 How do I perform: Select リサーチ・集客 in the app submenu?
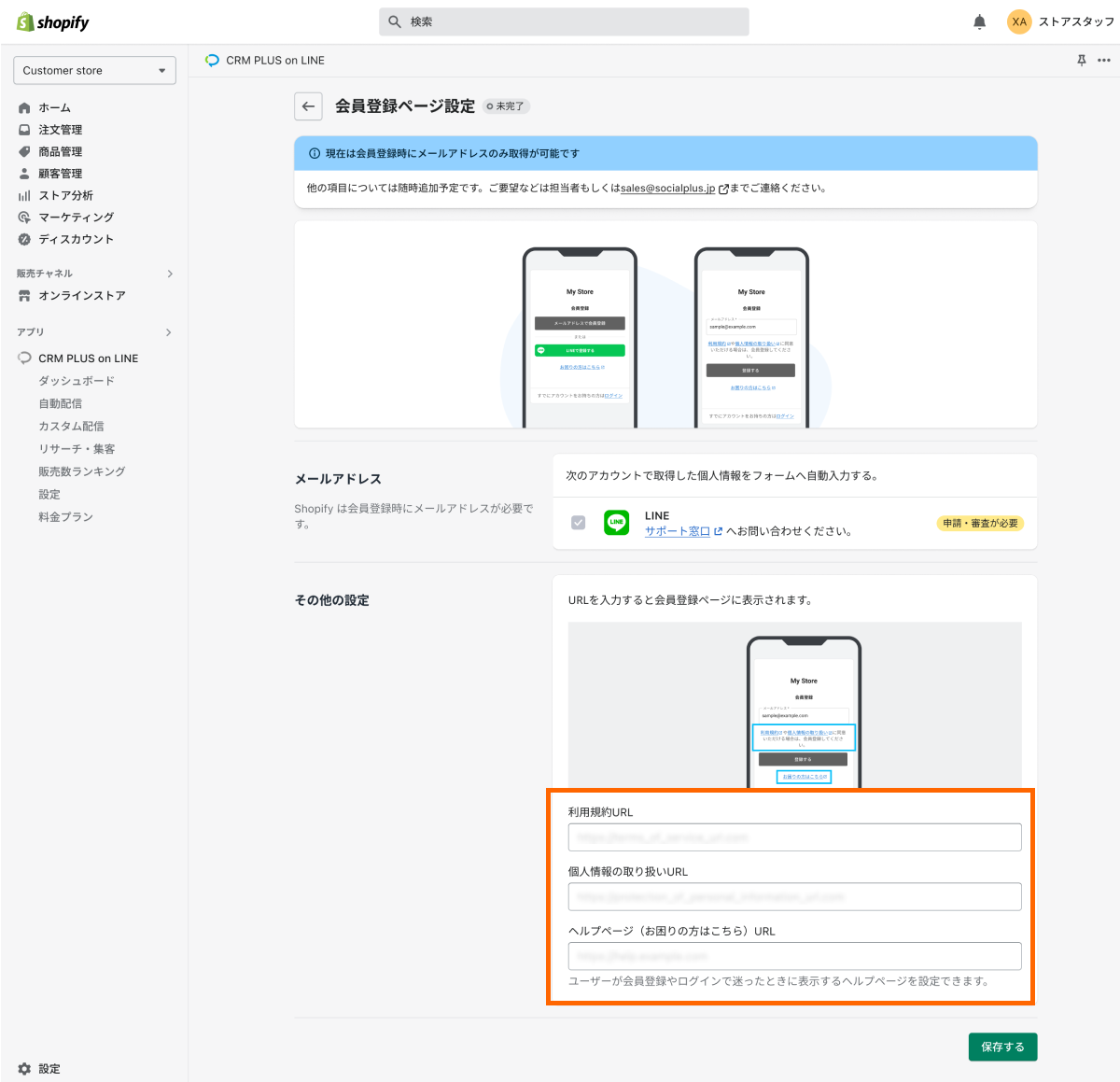[x=77, y=449]
